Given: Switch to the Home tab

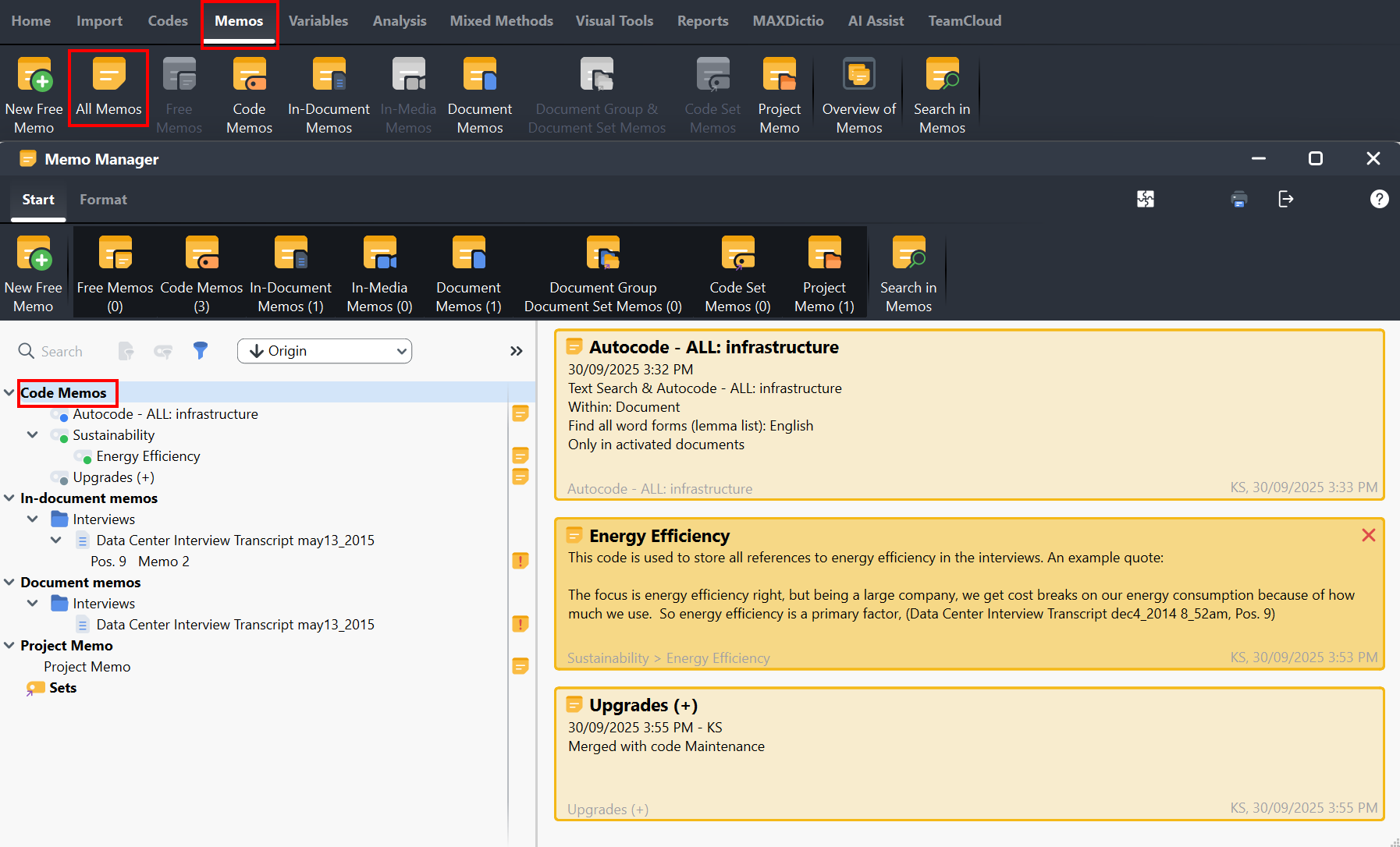Looking at the screenshot, I should coord(31,21).
